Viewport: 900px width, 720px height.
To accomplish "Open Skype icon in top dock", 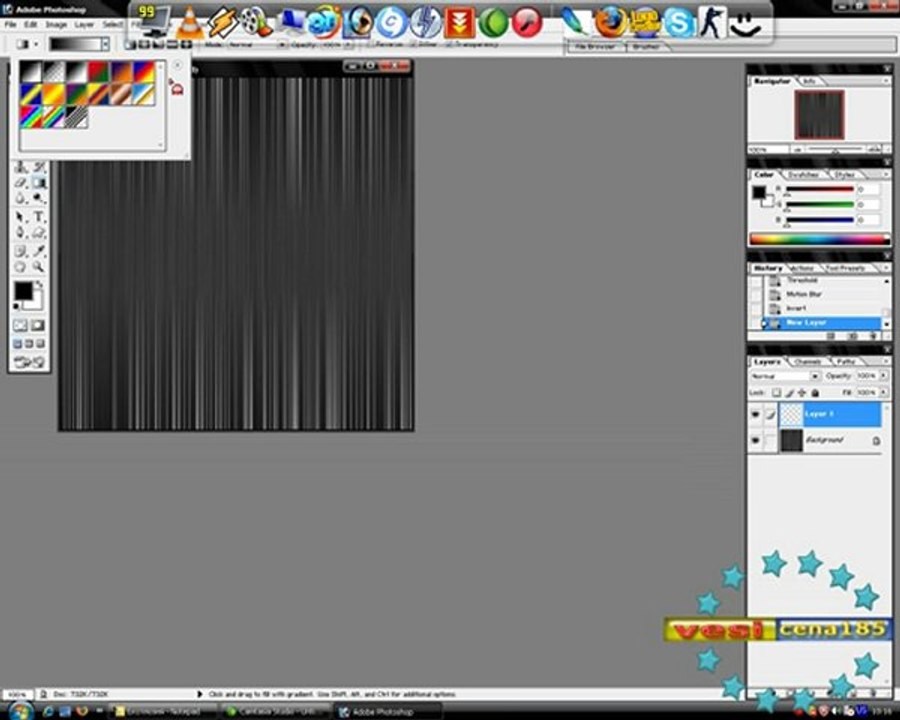I will [678, 23].
